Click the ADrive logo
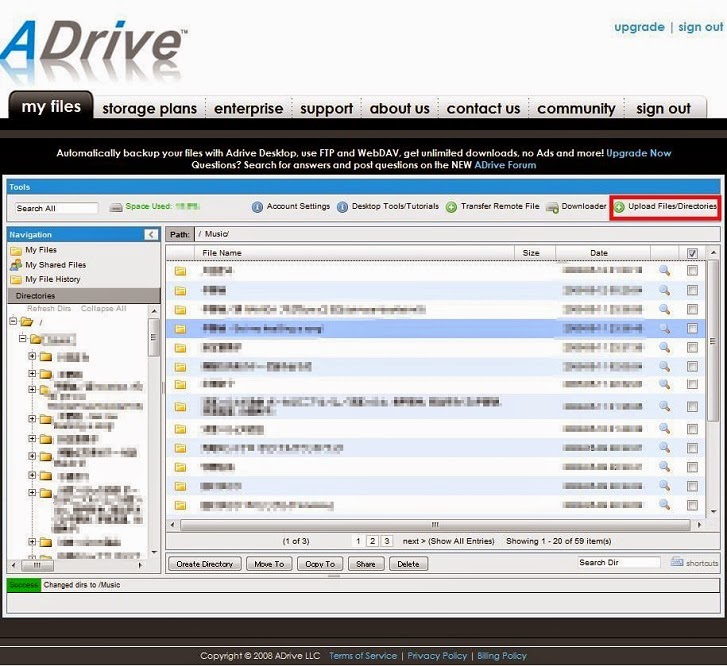This screenshot has height=666, width=727. pyautogui.click(x=94, y=50)
